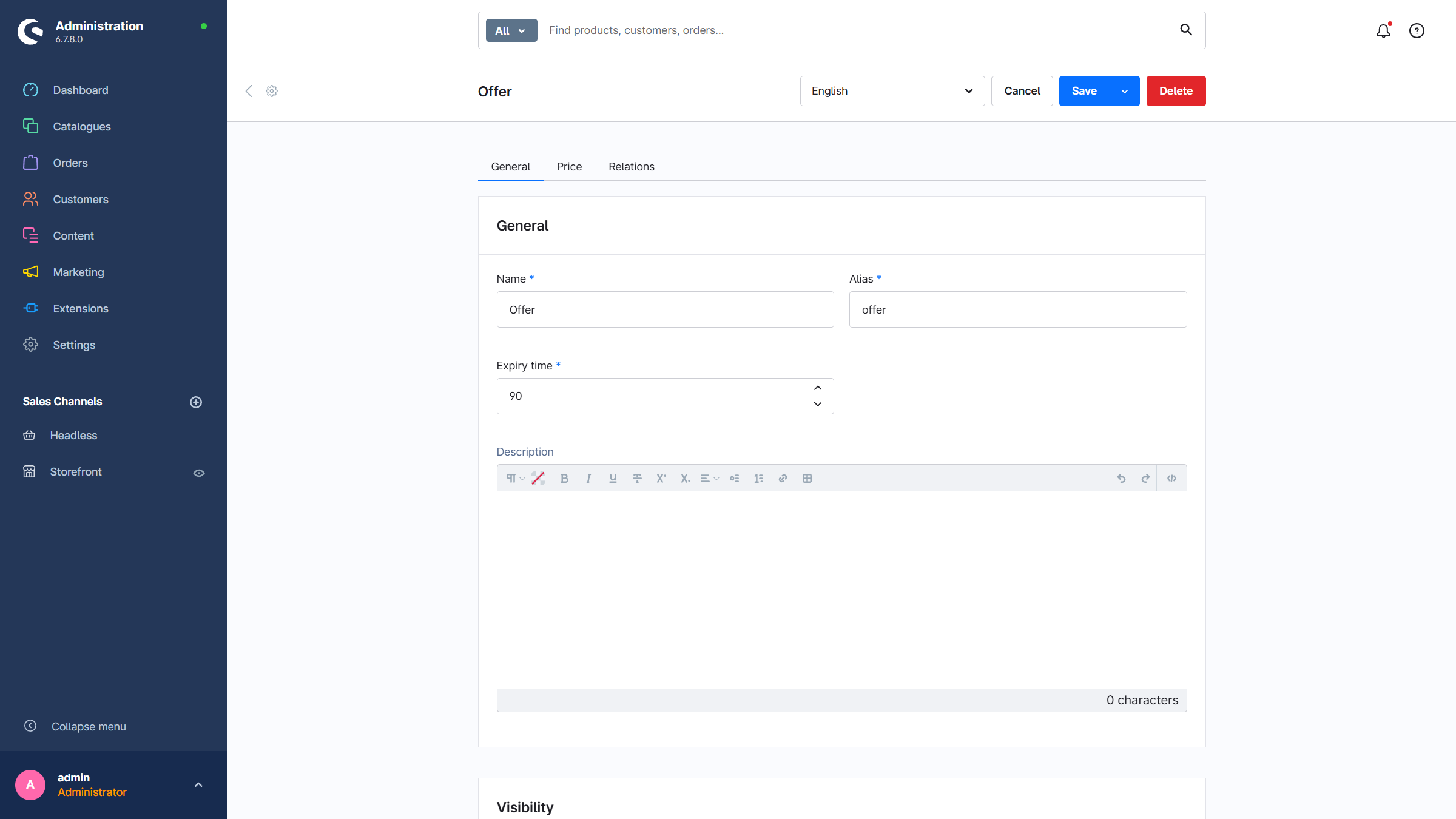
Task: Click the insert link icon in editor
Action: coord(783,479)
